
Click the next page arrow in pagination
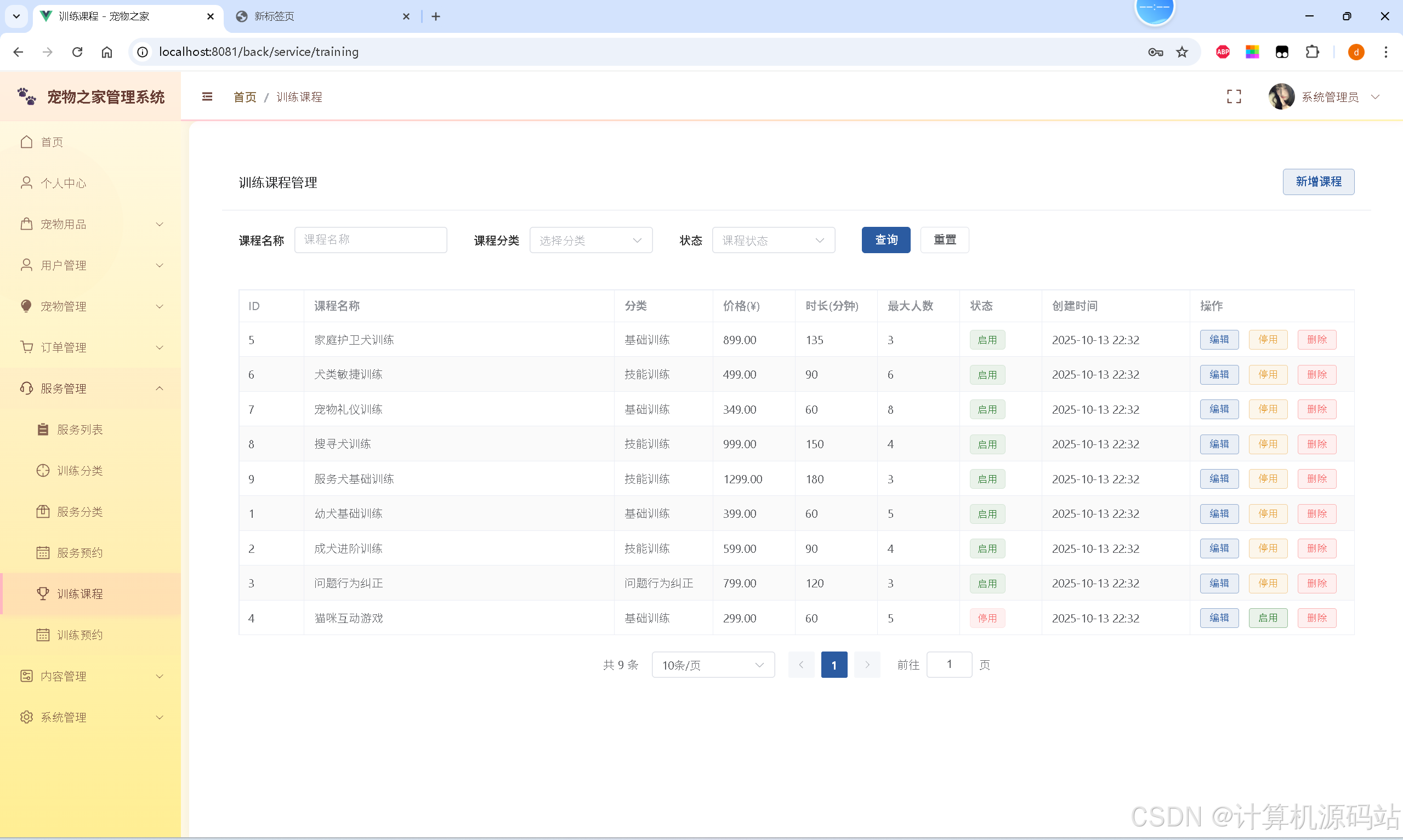point(867,665)
